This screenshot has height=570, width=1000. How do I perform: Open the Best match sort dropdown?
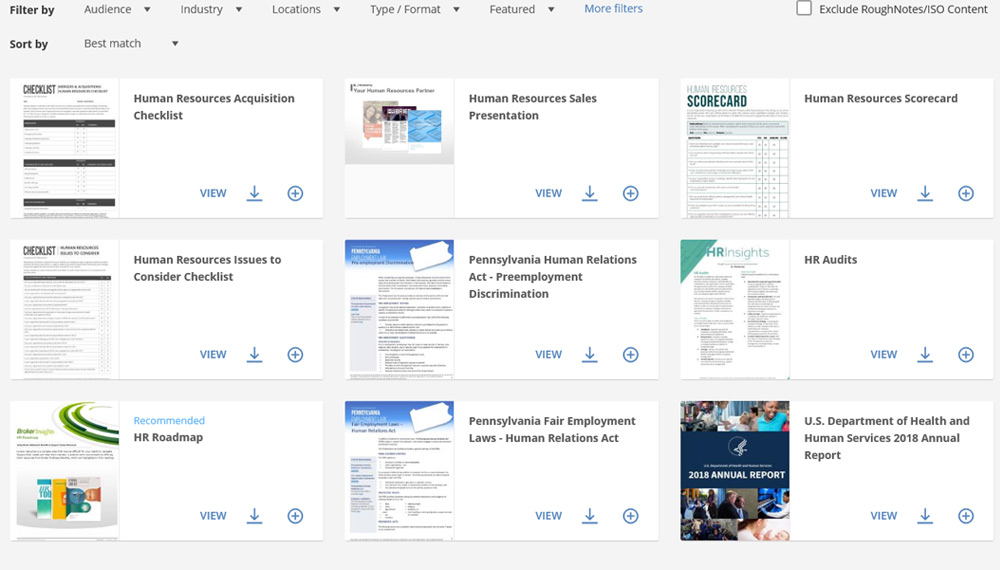pyautogui.click(x=131, y=43)
